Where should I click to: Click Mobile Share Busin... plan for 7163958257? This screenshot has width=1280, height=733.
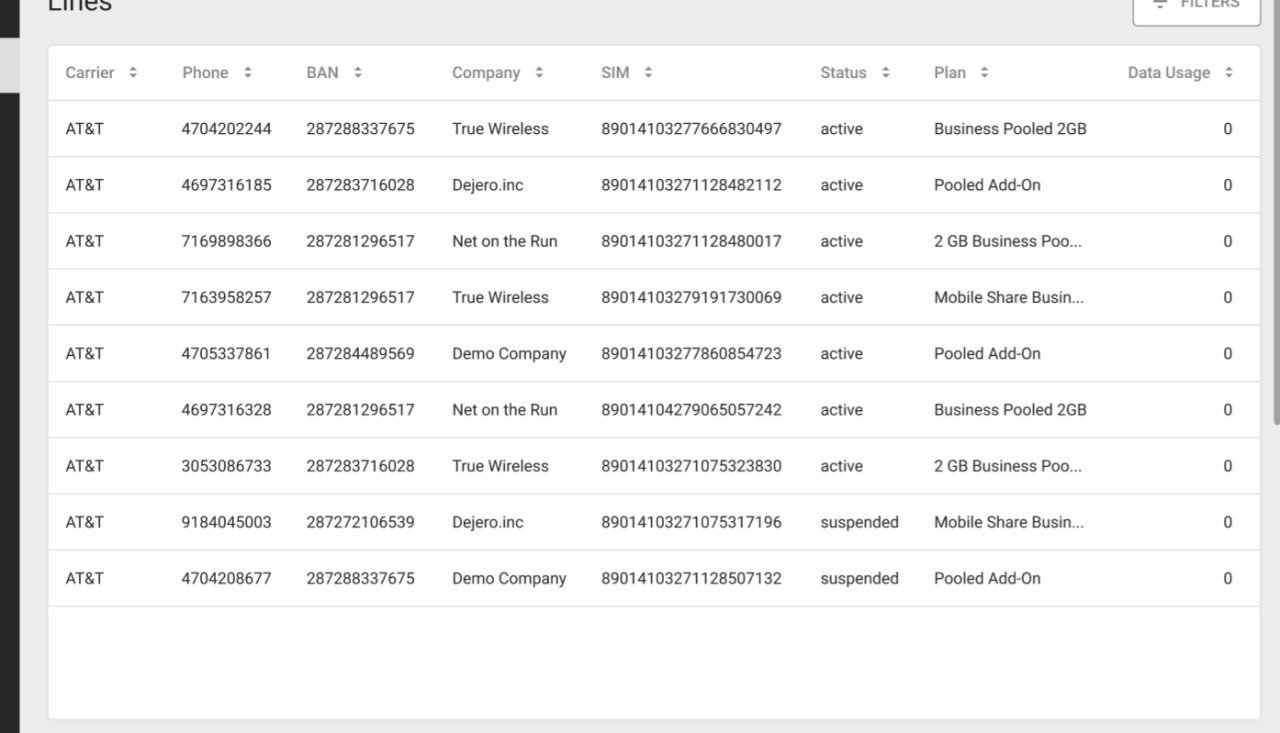(x=1008, y=297)
